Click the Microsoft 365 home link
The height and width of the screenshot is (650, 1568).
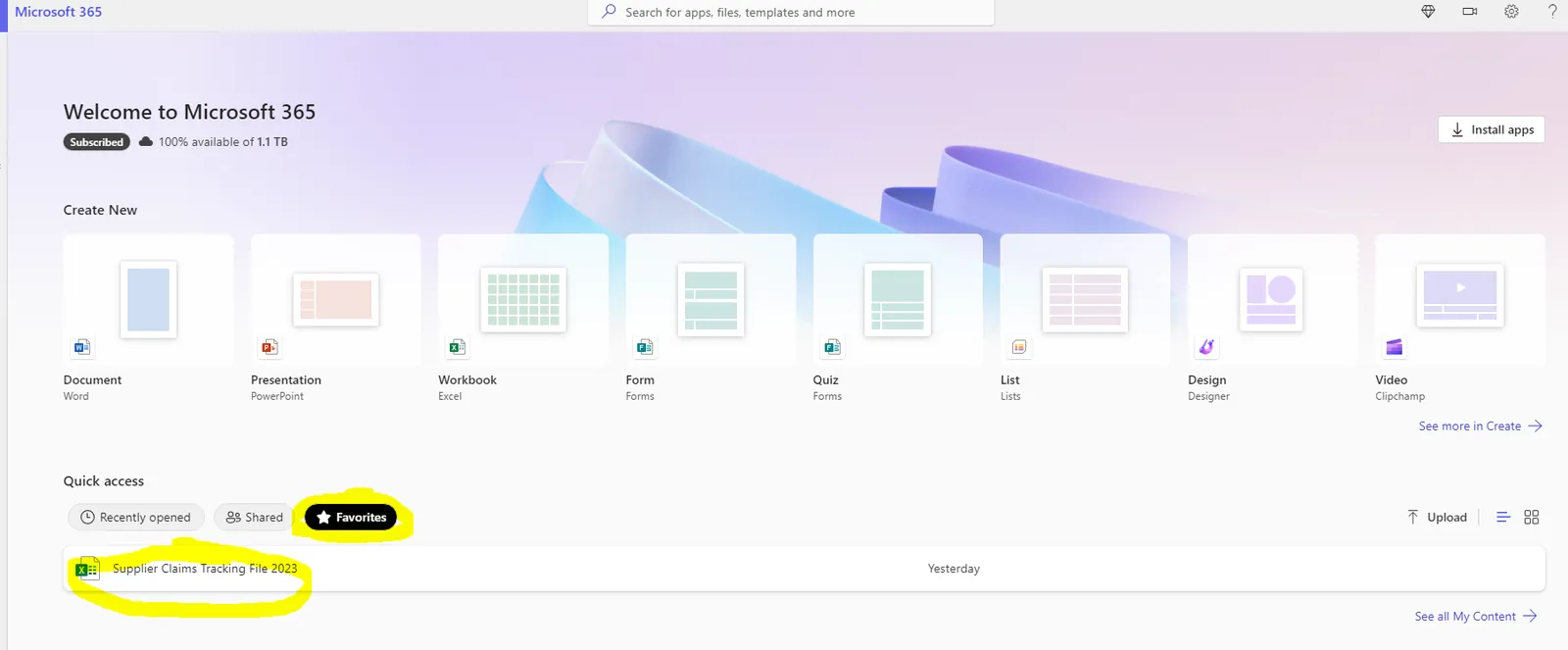click(58, 12)
